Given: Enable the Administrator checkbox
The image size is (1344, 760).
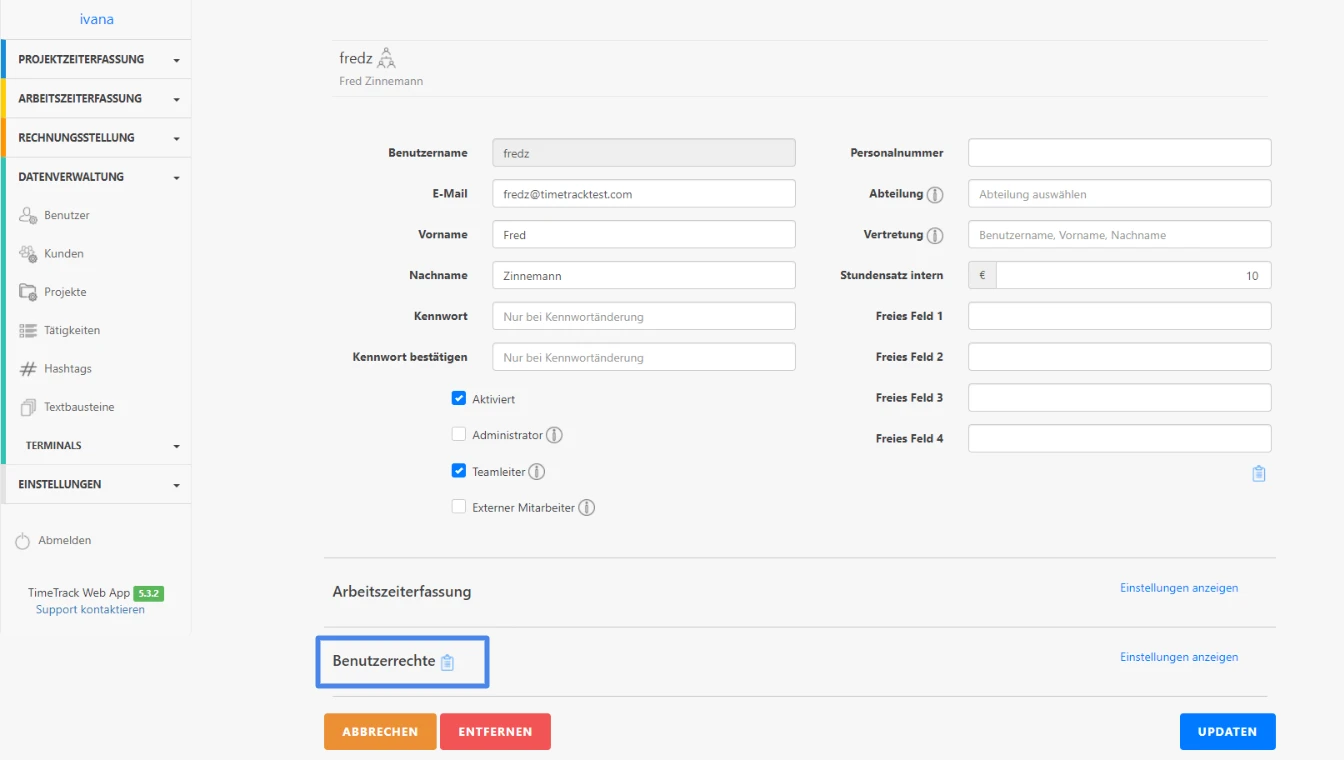Looking at the screenshot, I should point(459,435).
